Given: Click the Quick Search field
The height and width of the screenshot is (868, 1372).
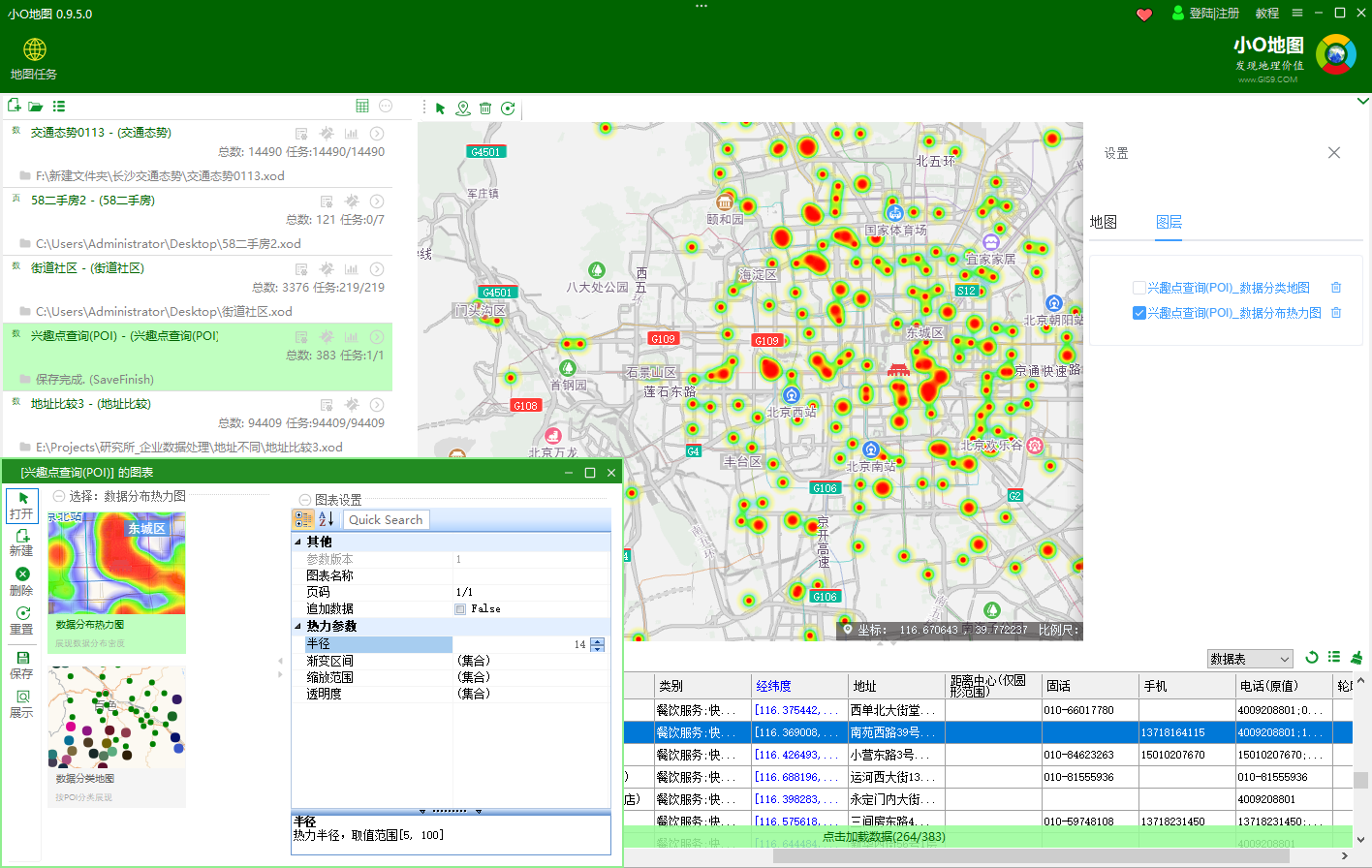Looking at the screenshot, I should (x=386, y=520).
